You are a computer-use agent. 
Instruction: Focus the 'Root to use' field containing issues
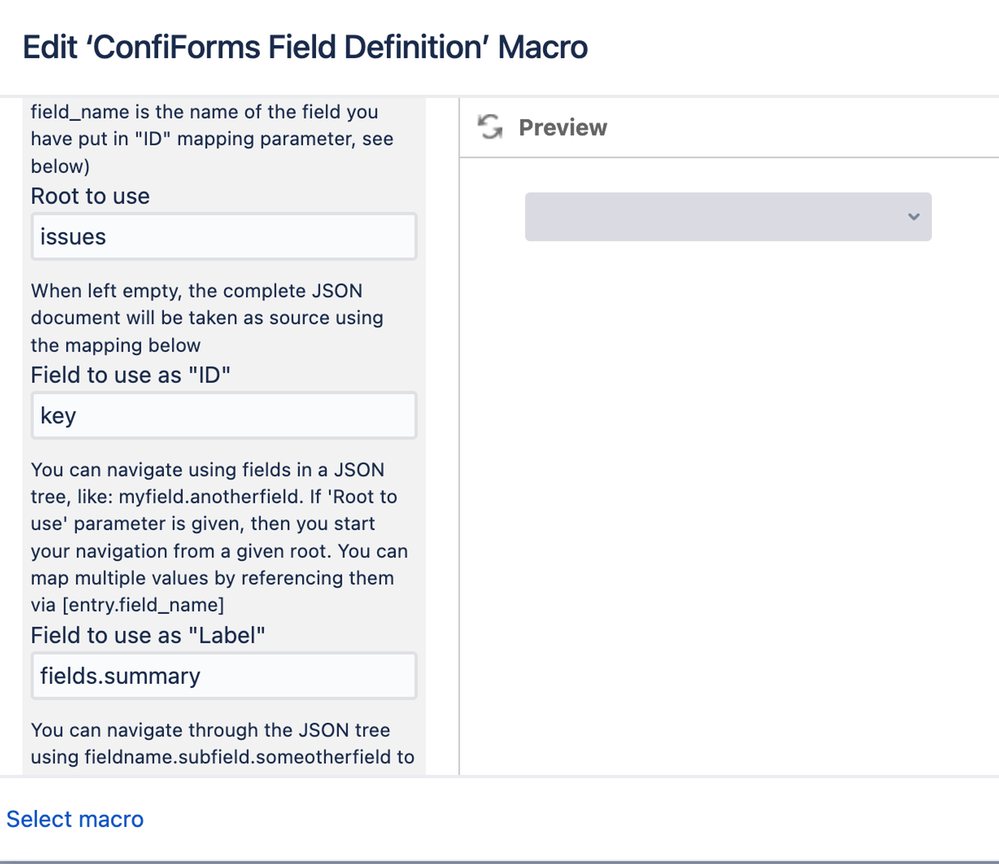click(x=224, y=236)
